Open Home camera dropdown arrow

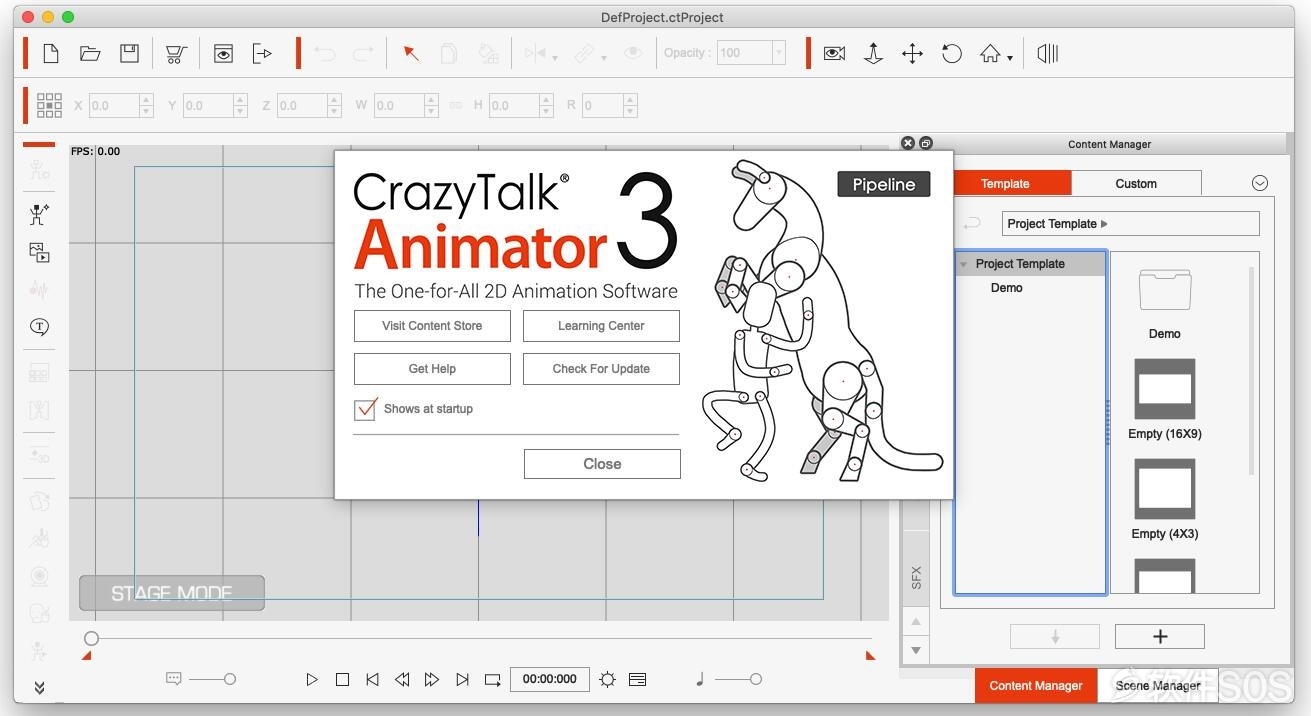pyautogui.click(x=1010, y=58)
